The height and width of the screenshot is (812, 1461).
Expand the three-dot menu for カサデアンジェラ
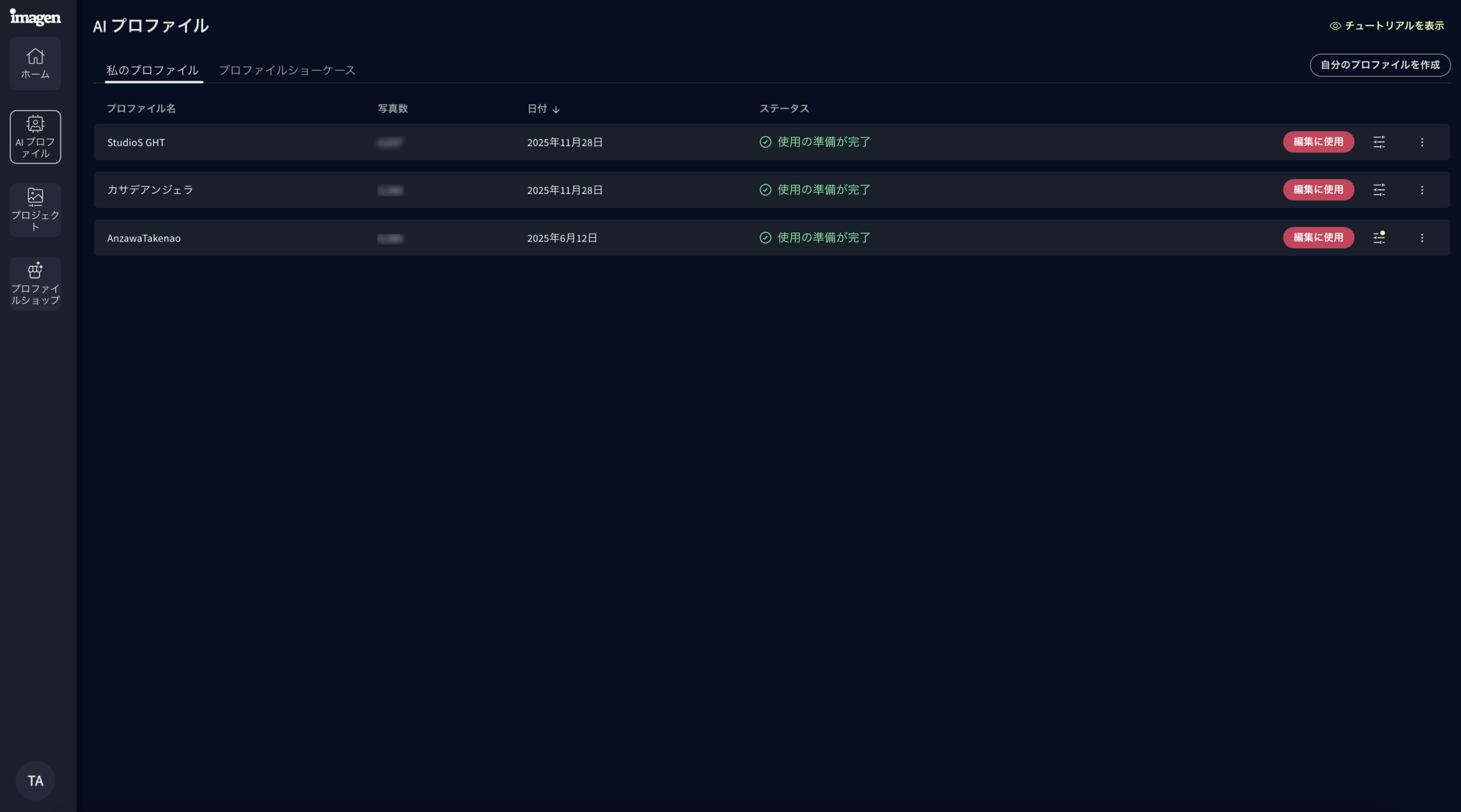1422,190
